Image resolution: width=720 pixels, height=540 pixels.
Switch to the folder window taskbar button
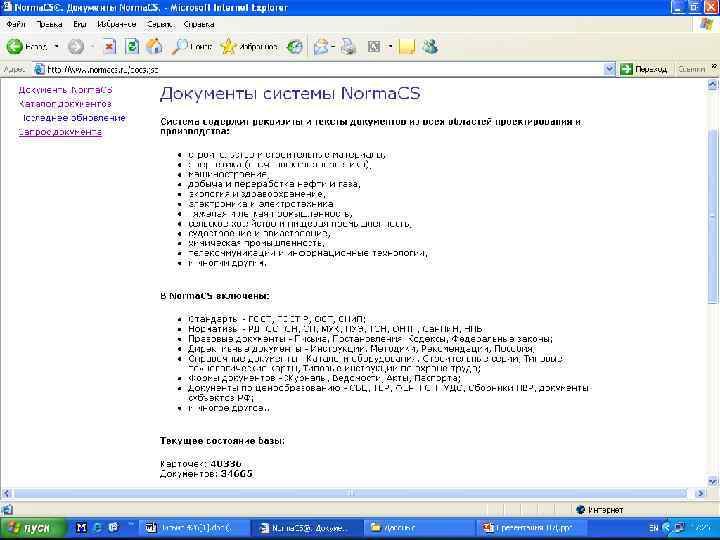point(420,529)
